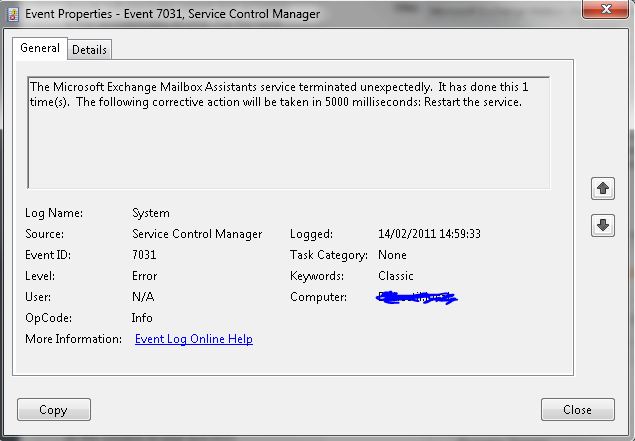Click the up arrow for previous event
Image resolution: width=635 pixels, height=441 pixels.
point(603,188)
